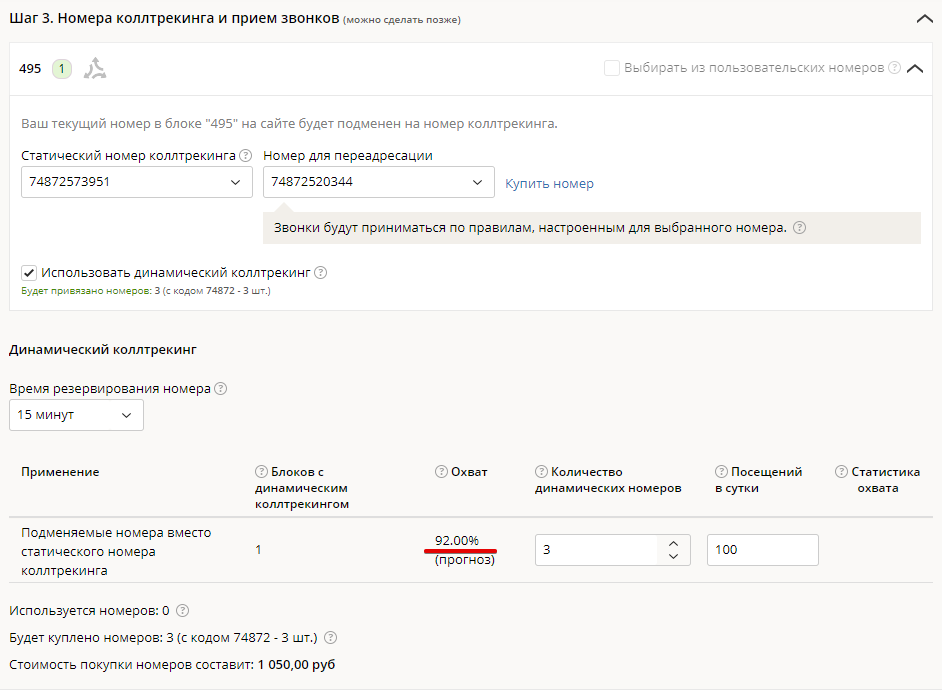Uncheck Использовать динамический коллтрекинг checkbox
Viewport: 942px width, 691px height.
tap(29, 272)
